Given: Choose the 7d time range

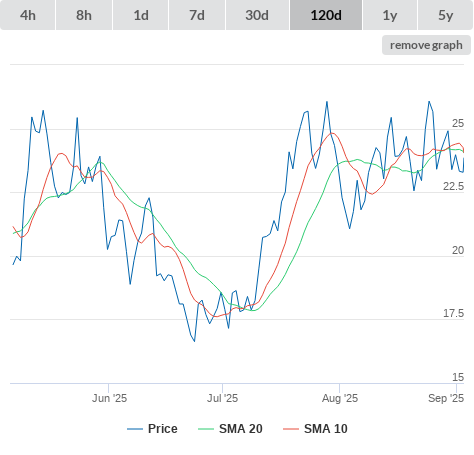Looking at the screenshot, I should (197, 15).
